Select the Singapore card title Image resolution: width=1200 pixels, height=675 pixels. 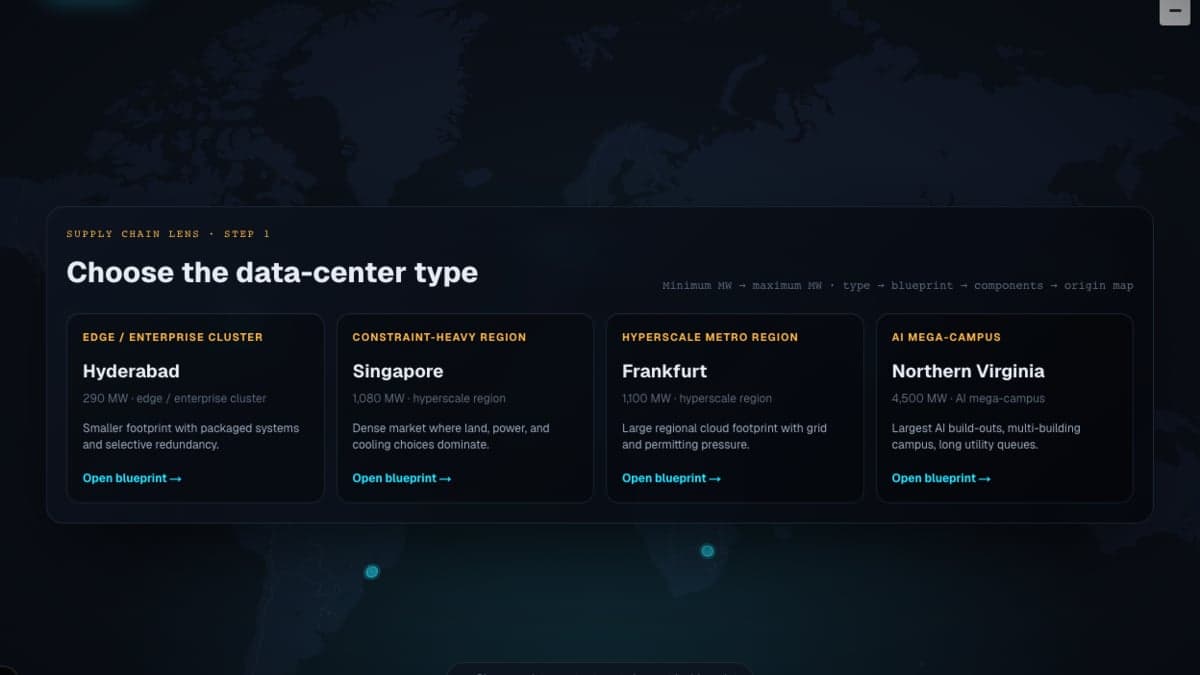[x=398, y=371]
